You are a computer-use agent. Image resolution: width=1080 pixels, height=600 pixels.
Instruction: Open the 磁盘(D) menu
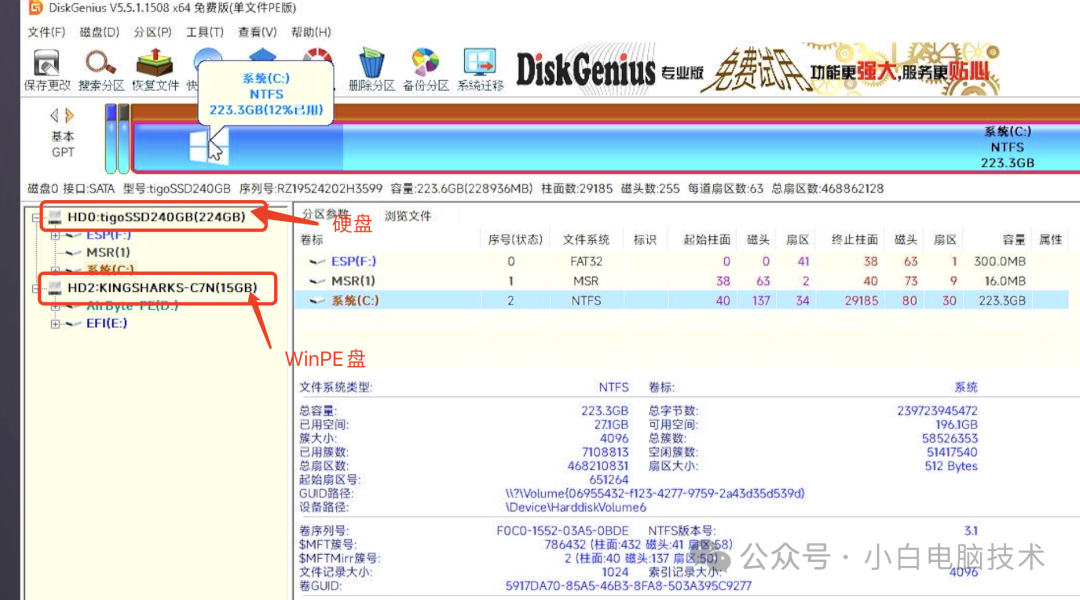99,32
